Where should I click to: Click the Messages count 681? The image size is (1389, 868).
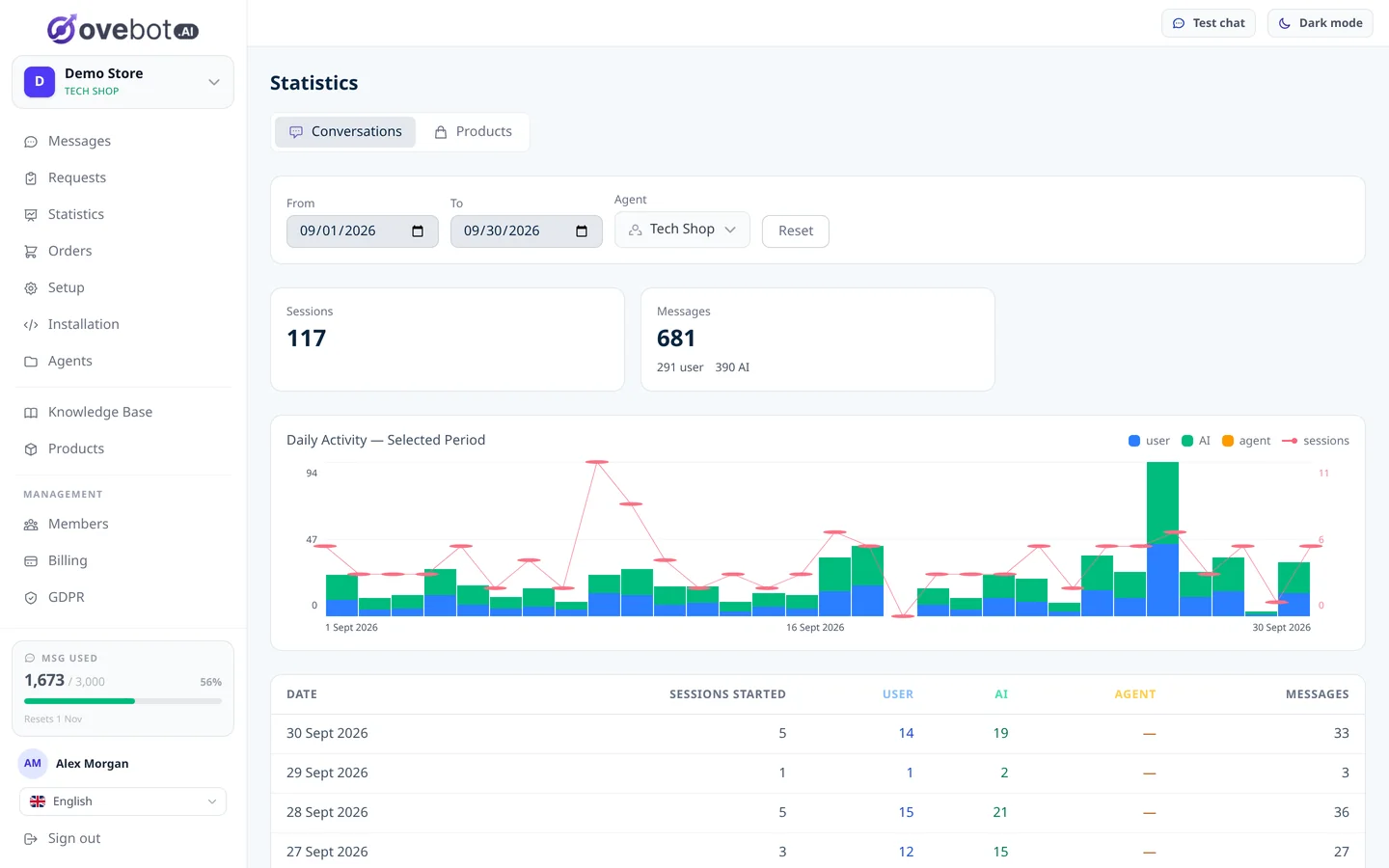676,339
